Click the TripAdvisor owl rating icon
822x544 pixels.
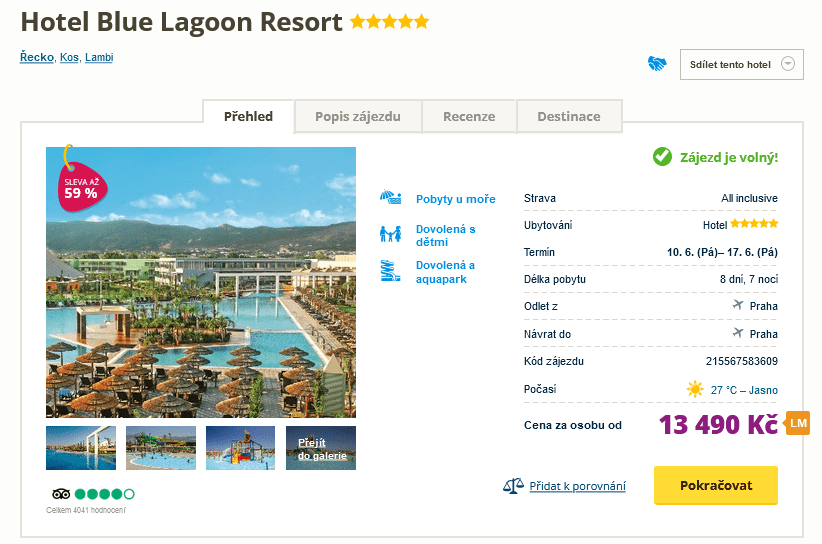coord(60,494)
